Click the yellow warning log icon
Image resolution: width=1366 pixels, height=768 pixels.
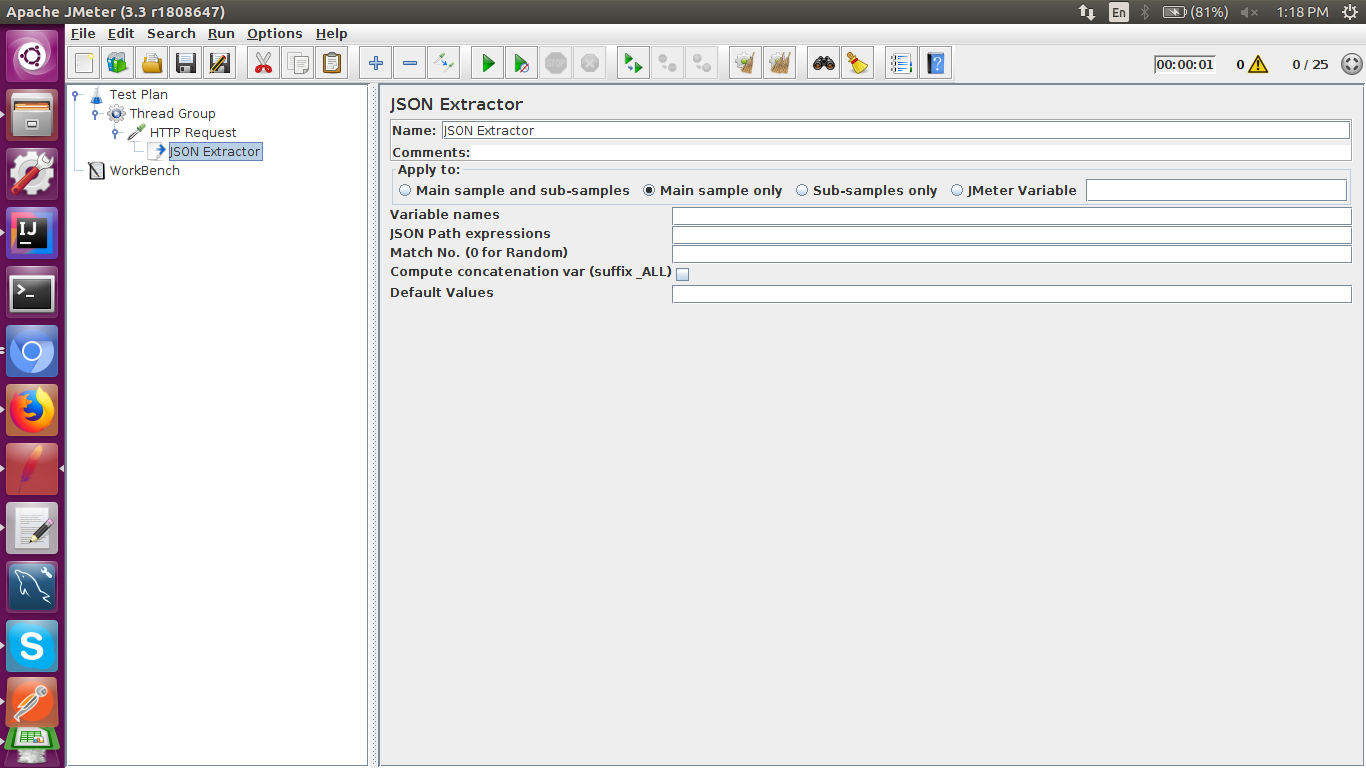pyautogui.click(x=1258, y=64)
